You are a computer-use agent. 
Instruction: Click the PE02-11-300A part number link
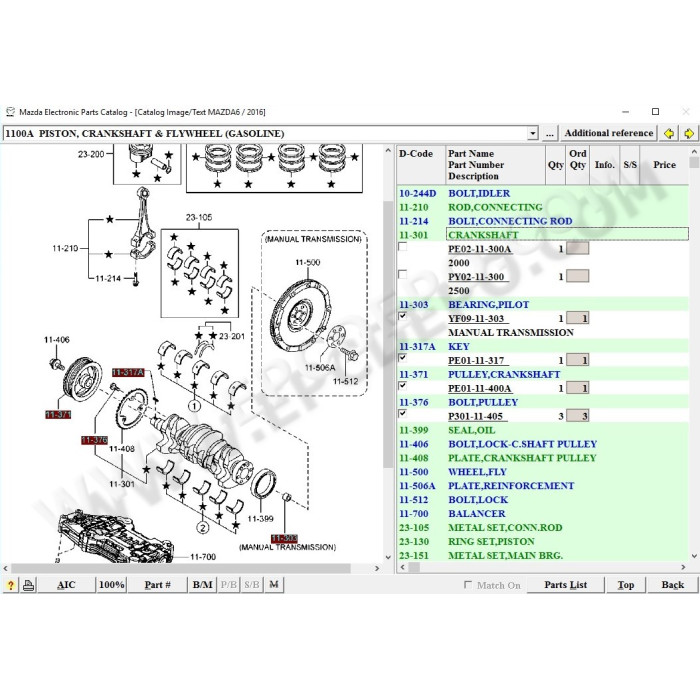coord(480,249)
